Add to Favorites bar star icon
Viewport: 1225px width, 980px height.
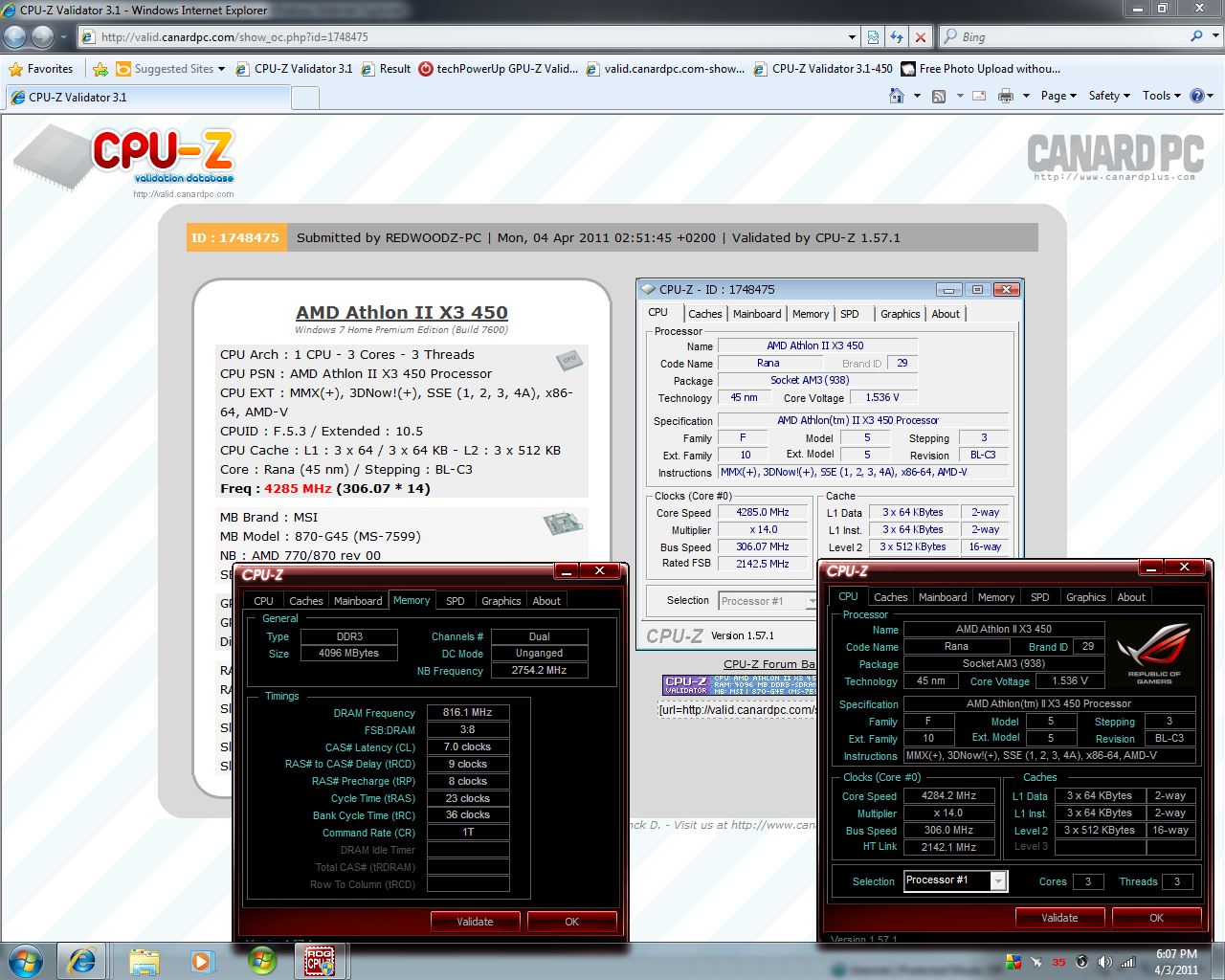click(100, 69)
